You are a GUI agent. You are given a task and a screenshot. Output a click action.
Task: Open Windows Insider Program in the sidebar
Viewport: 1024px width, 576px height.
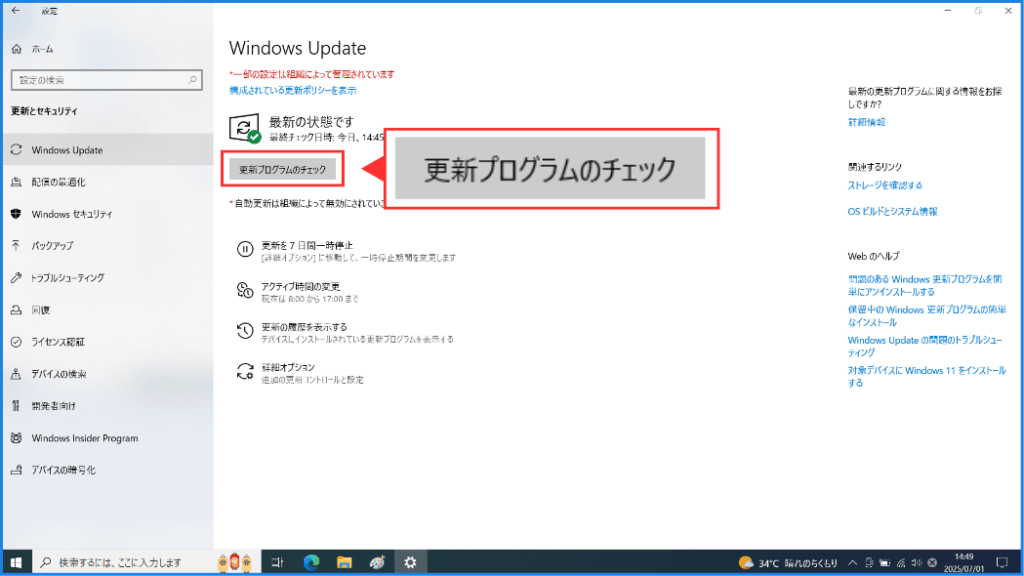tap(108, 438)
